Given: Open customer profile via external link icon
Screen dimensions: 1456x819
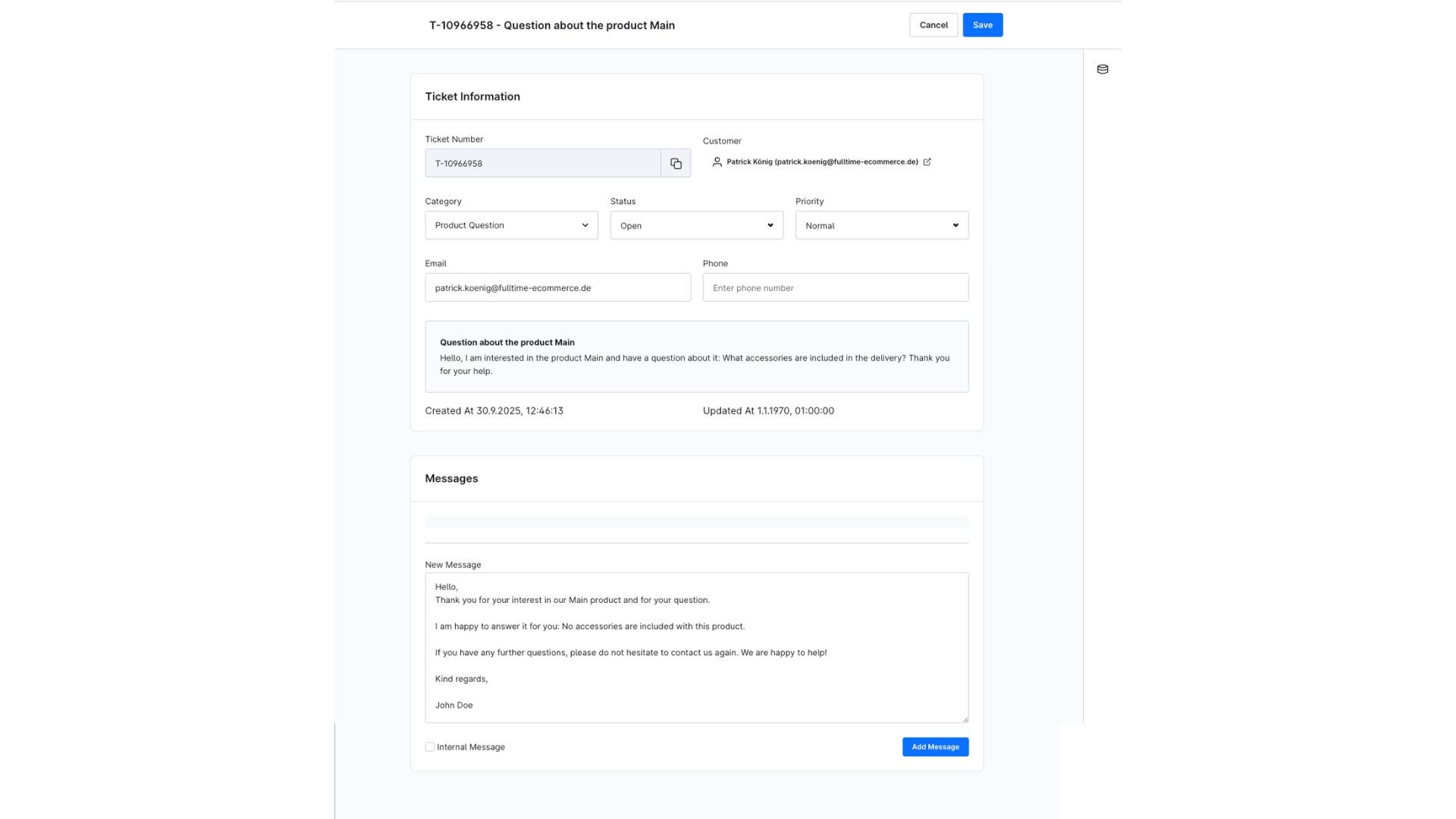Looking at the screenshot, I should 927,162.
